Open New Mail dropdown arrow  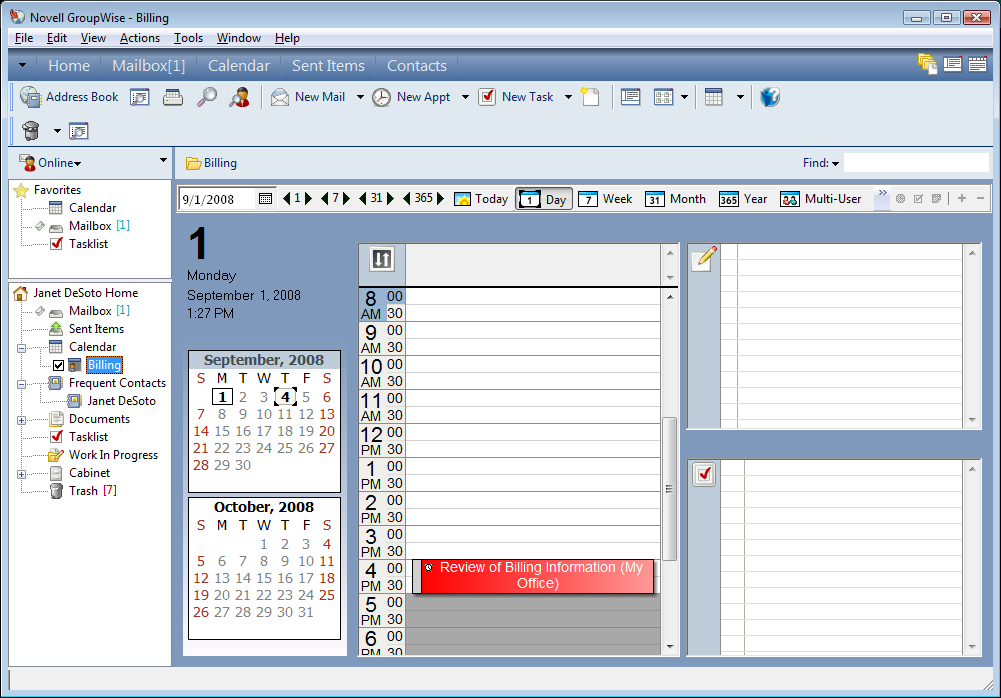360,97
